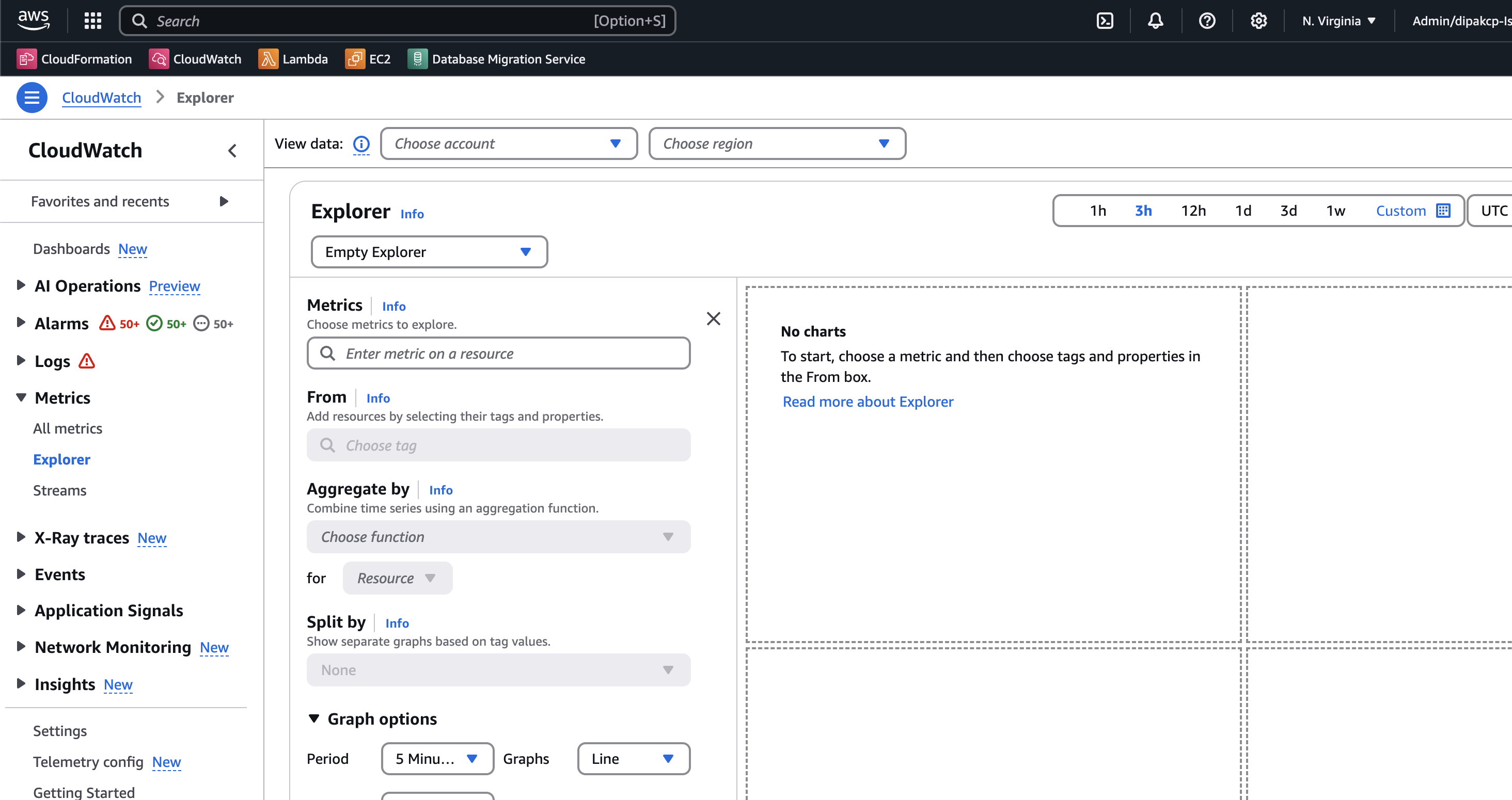Open Streams in sidebar
Viewport: 1512px width, 800px height.
(x=59, y=490)
